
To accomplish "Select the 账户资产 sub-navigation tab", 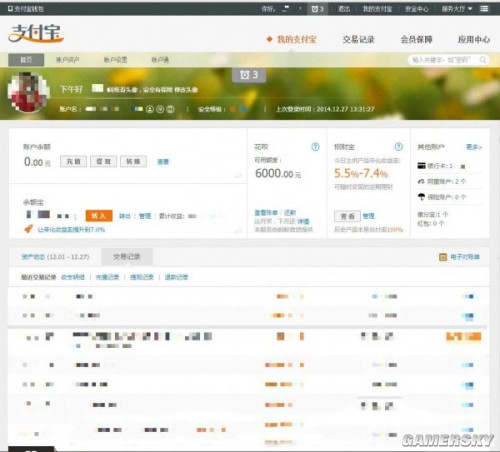I will 67,60.
